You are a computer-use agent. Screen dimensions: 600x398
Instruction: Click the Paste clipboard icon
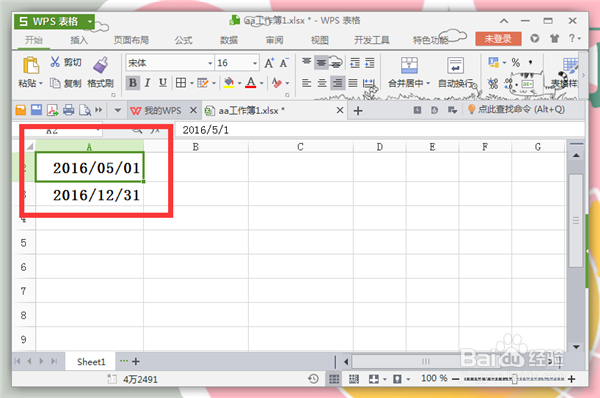[31, 65]
